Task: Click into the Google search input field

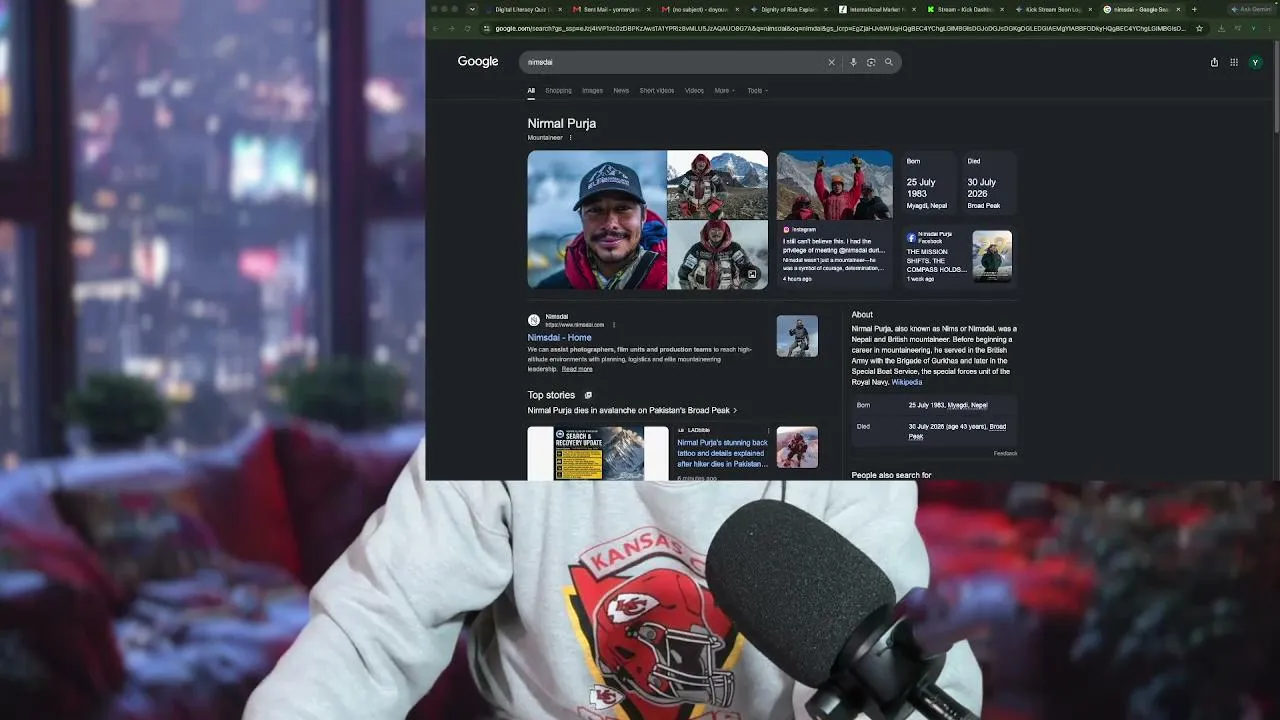Action: [675, 62]
